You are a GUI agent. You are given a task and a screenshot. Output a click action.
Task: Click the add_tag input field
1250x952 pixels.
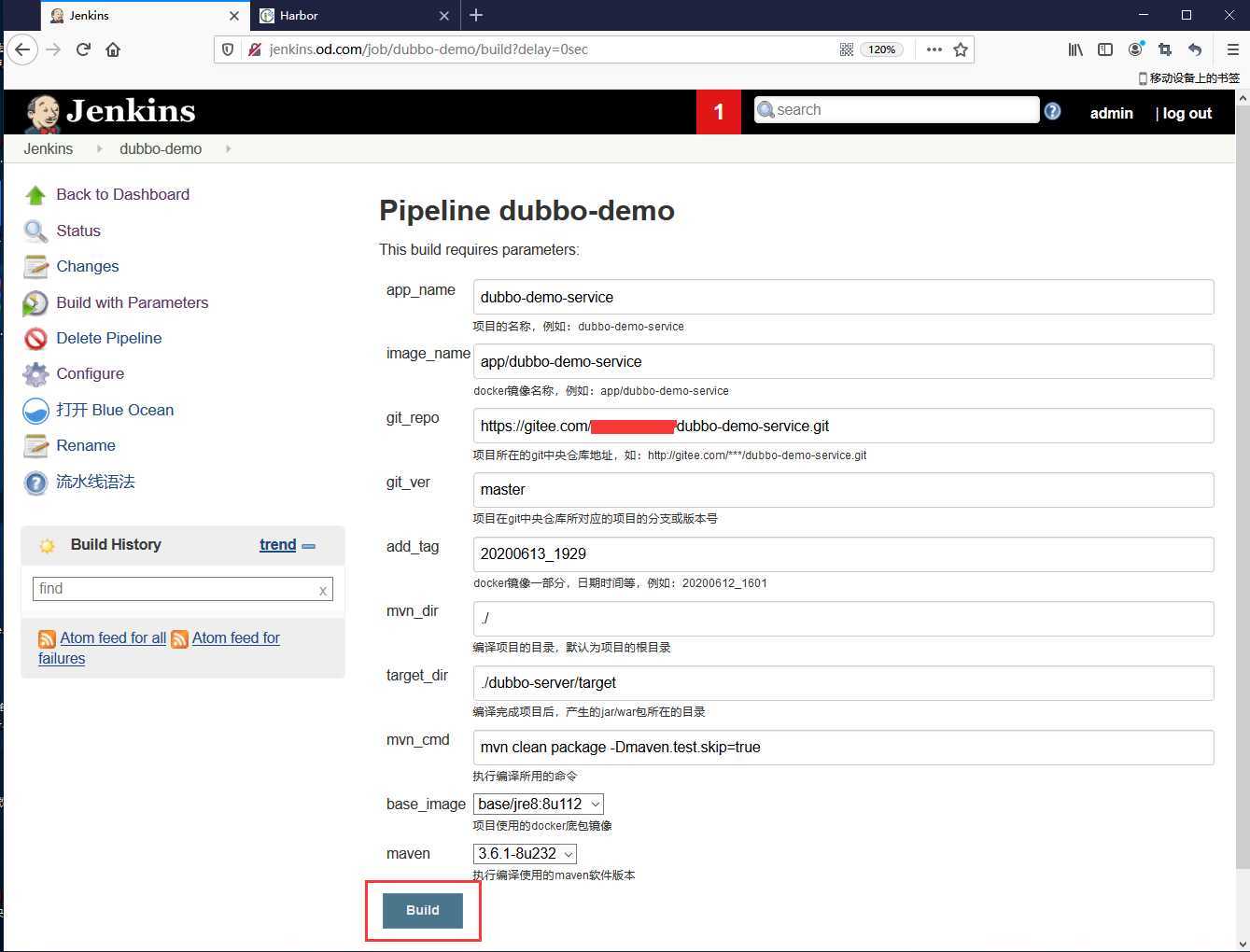[x=843, y=553]
